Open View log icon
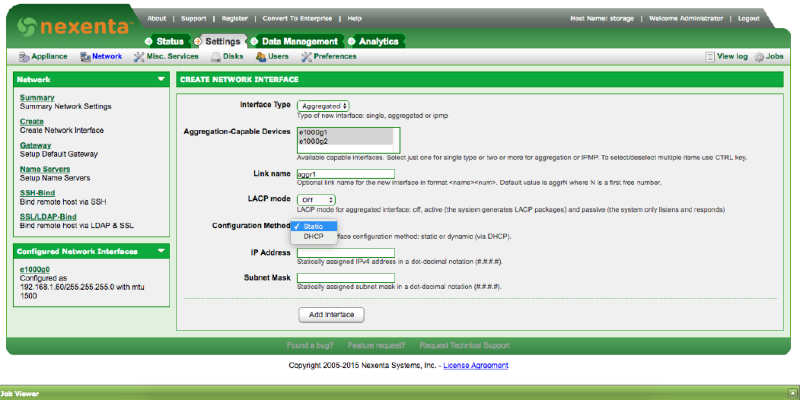 (710, 57)
